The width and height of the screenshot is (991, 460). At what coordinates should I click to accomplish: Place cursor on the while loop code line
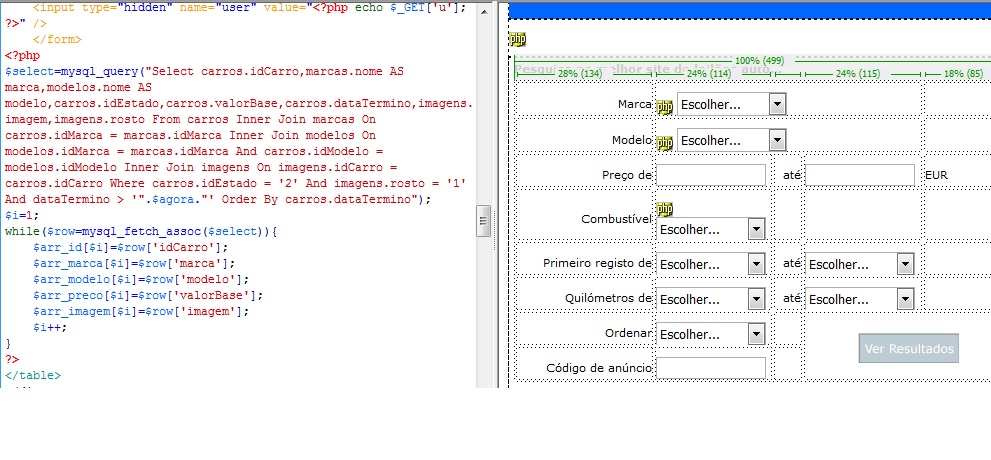point(140,231)
